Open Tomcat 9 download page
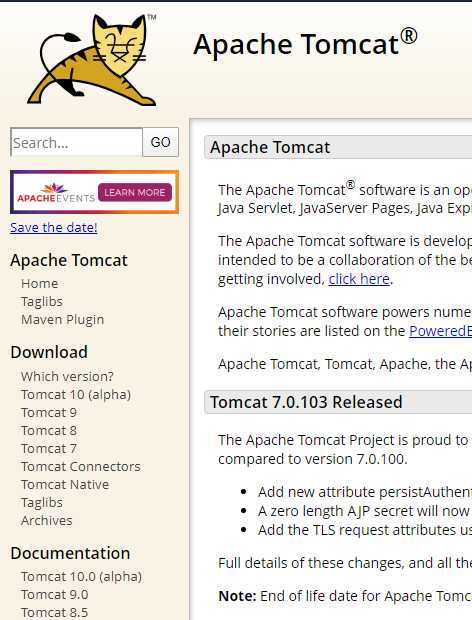This screenshot has height=620, width=472. [49, 412]
